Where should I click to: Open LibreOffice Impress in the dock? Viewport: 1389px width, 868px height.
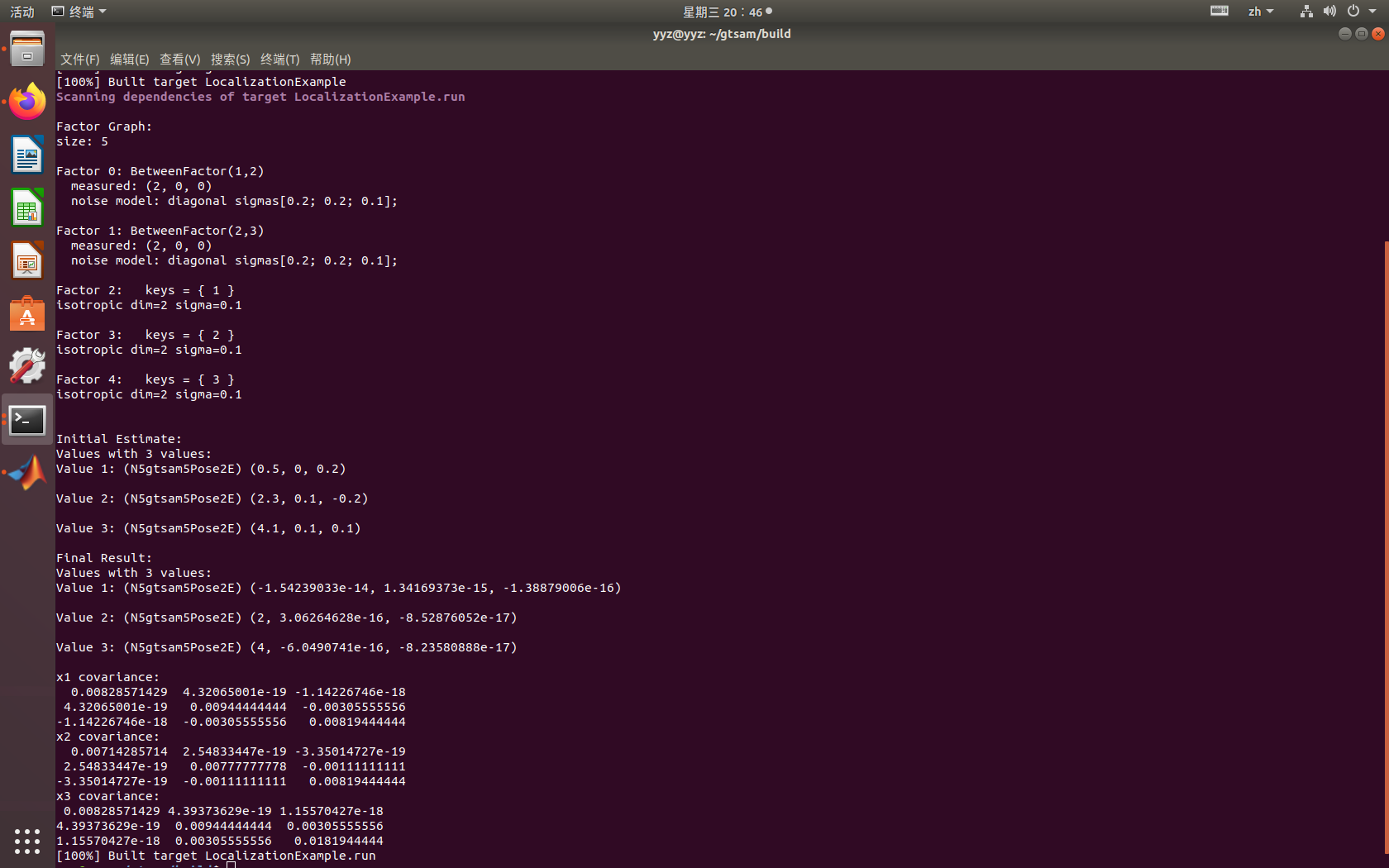coord(27,260)
